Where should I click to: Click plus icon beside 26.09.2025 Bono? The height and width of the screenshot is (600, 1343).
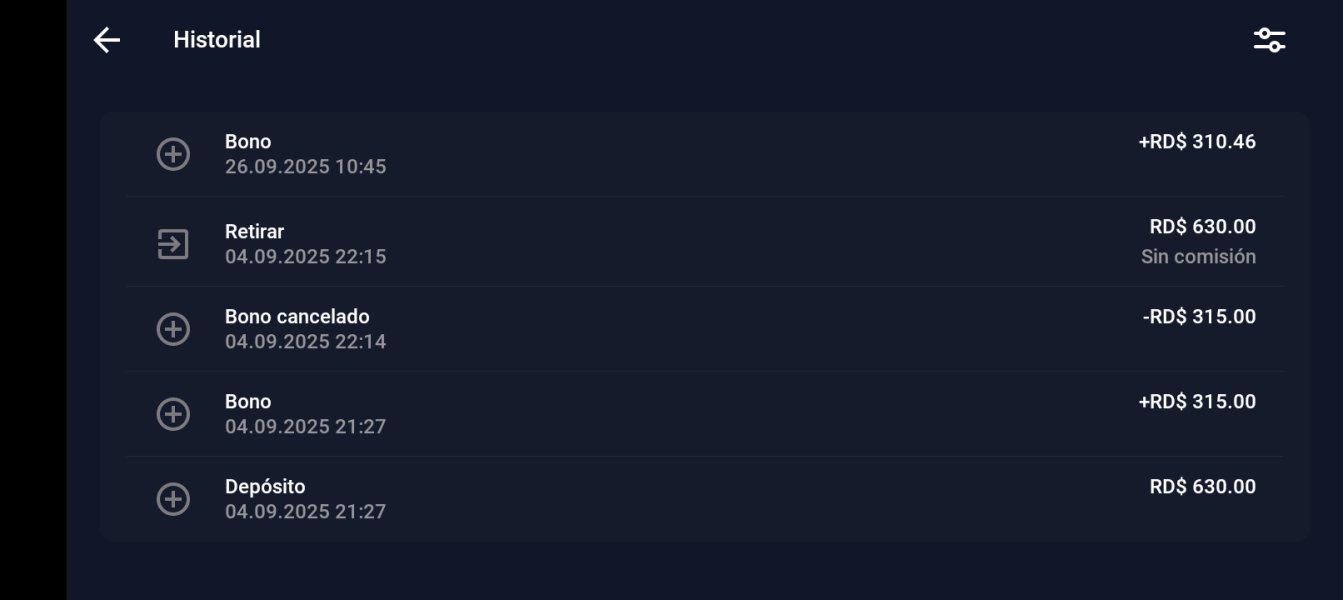click(x=173, y=154)
